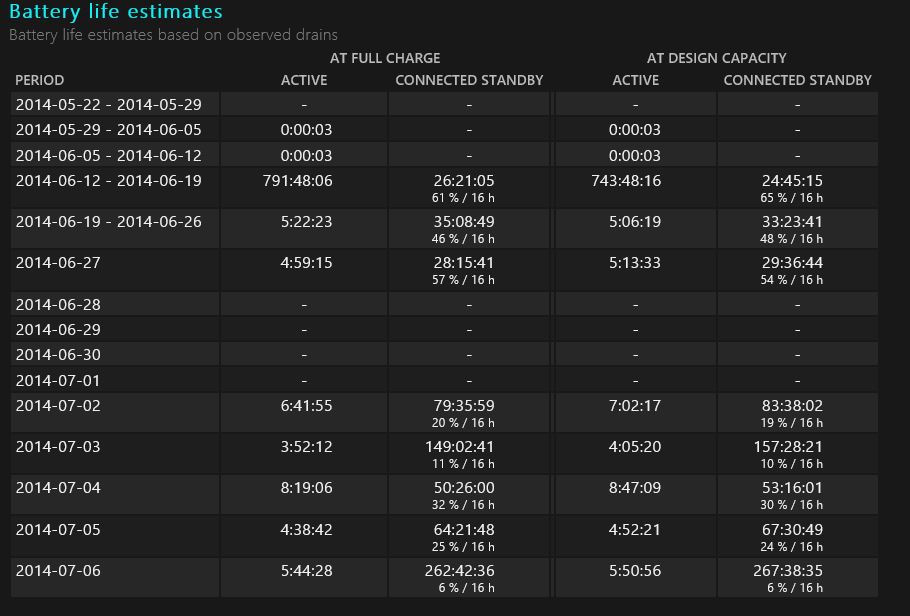Select the 2014-07-02 period cell
This screenshot has height=616, width=910.
tap(58, 406)
